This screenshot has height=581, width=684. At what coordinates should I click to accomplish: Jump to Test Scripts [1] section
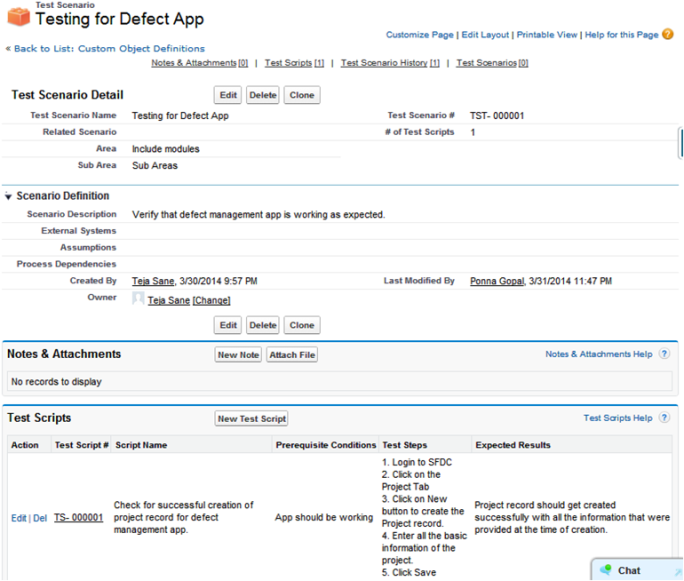click(294, 63)
